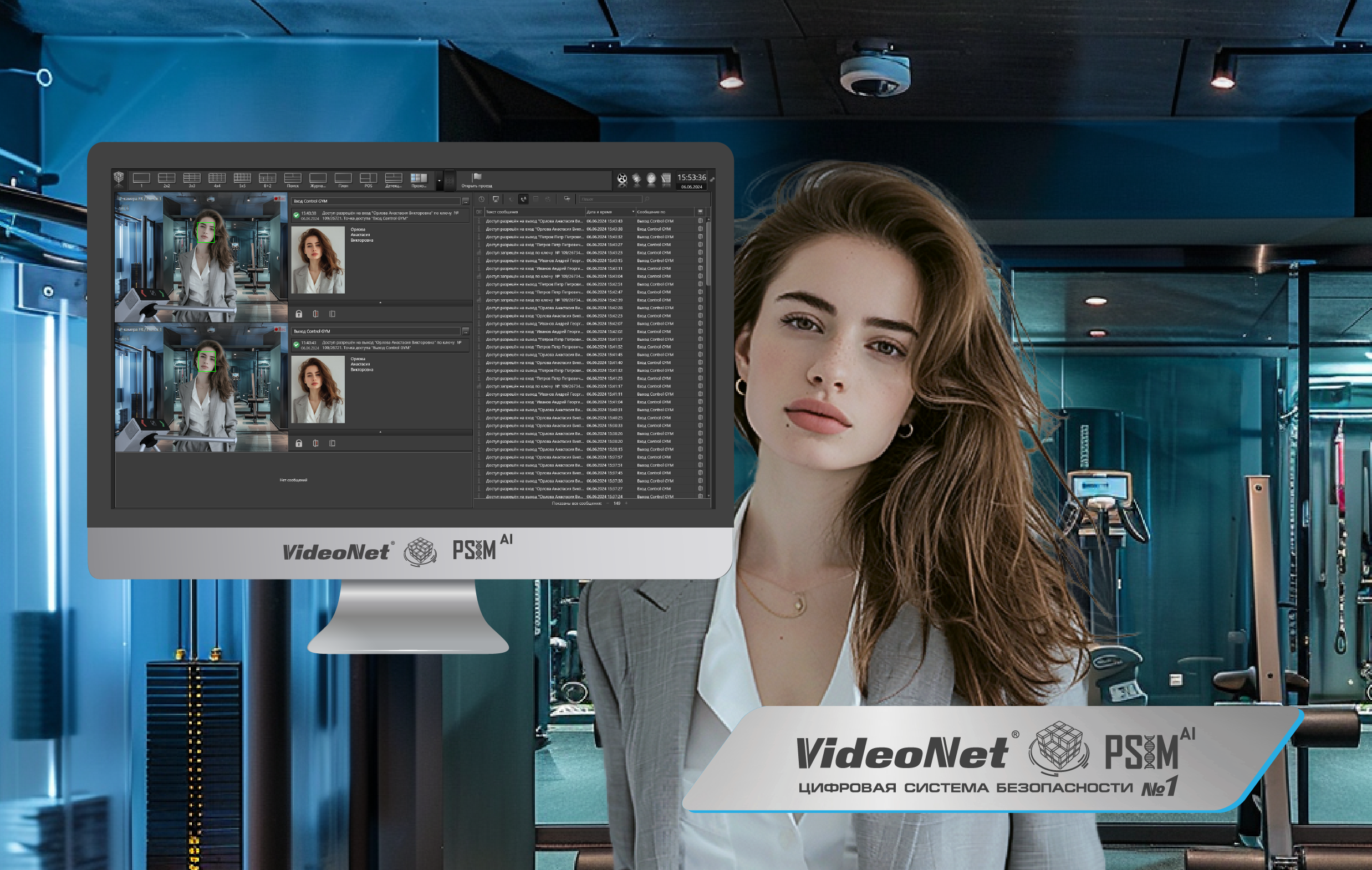Click the stacked documents icon in top bar

636,179
